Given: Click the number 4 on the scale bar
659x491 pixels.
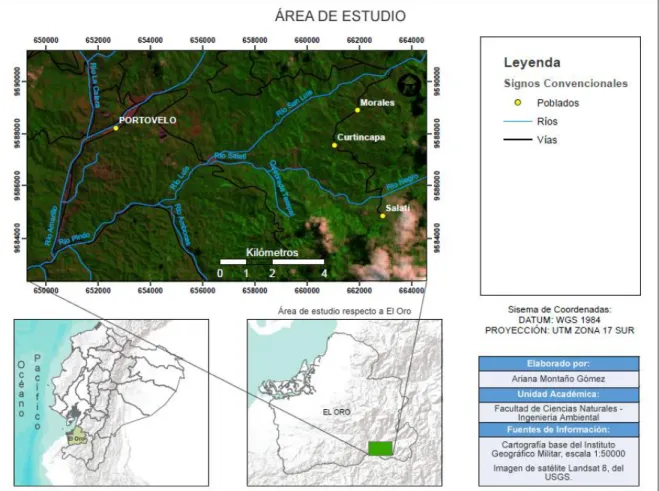Looking at the screenshot, I should point(324,274).
